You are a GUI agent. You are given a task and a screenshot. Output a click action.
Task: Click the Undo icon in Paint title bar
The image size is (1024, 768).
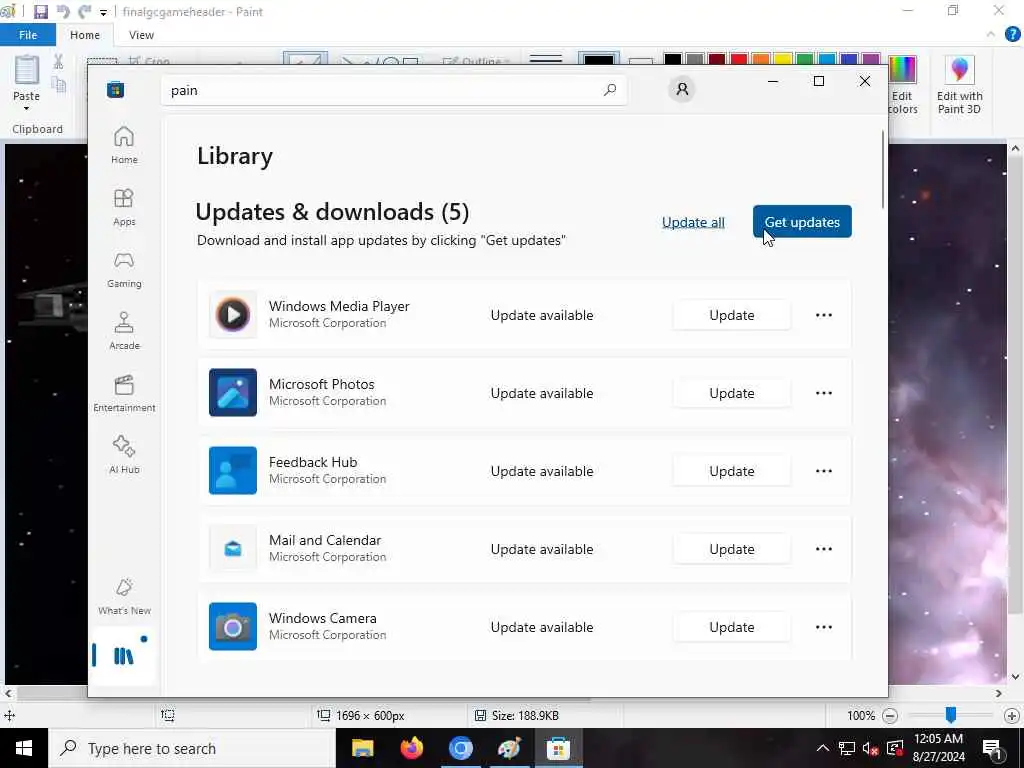[63, 12]
